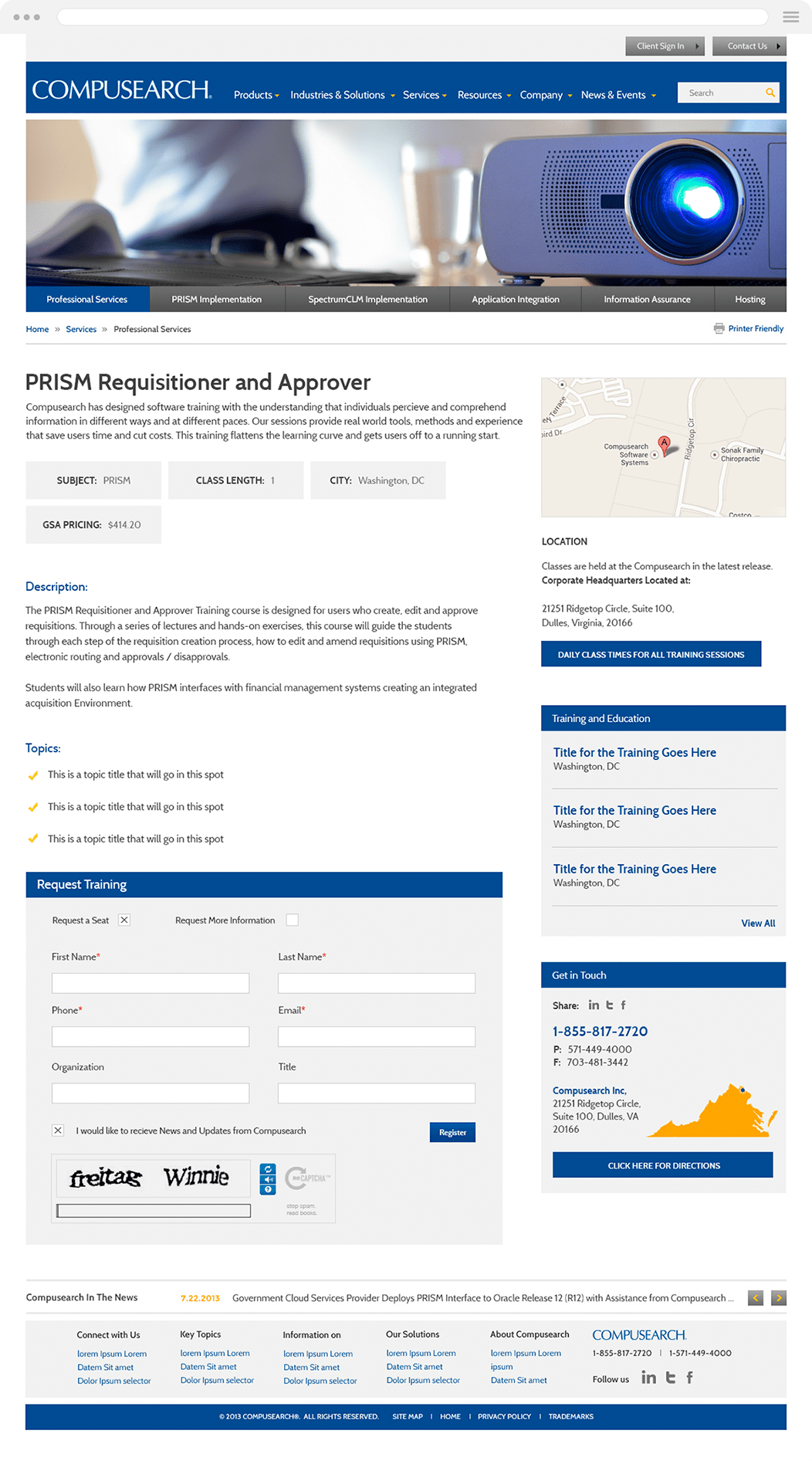Expand the Products dropdown menu
Viewport: 812px width, 1461px height.
[256, 95]
